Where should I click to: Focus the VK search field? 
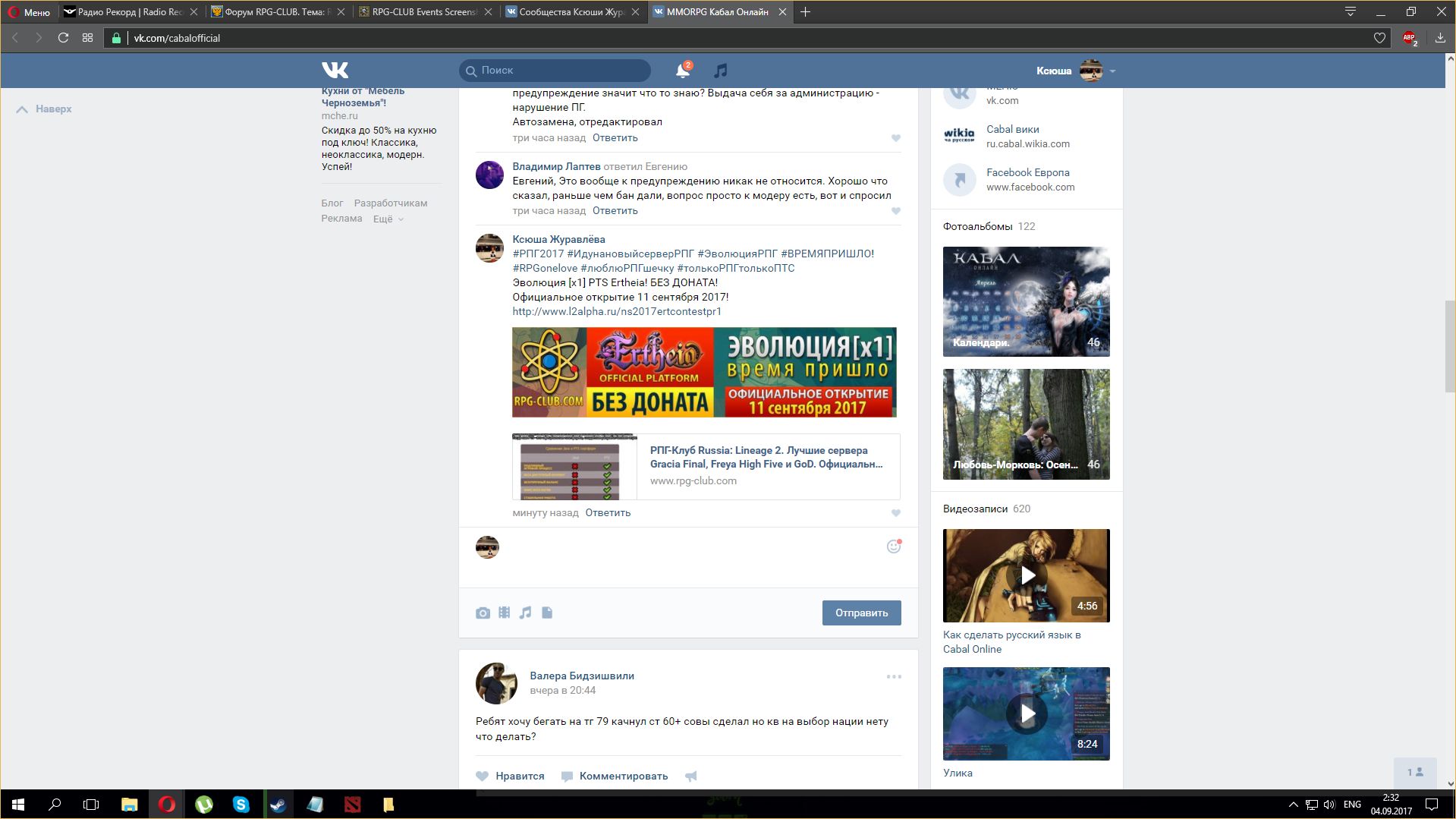555,71
